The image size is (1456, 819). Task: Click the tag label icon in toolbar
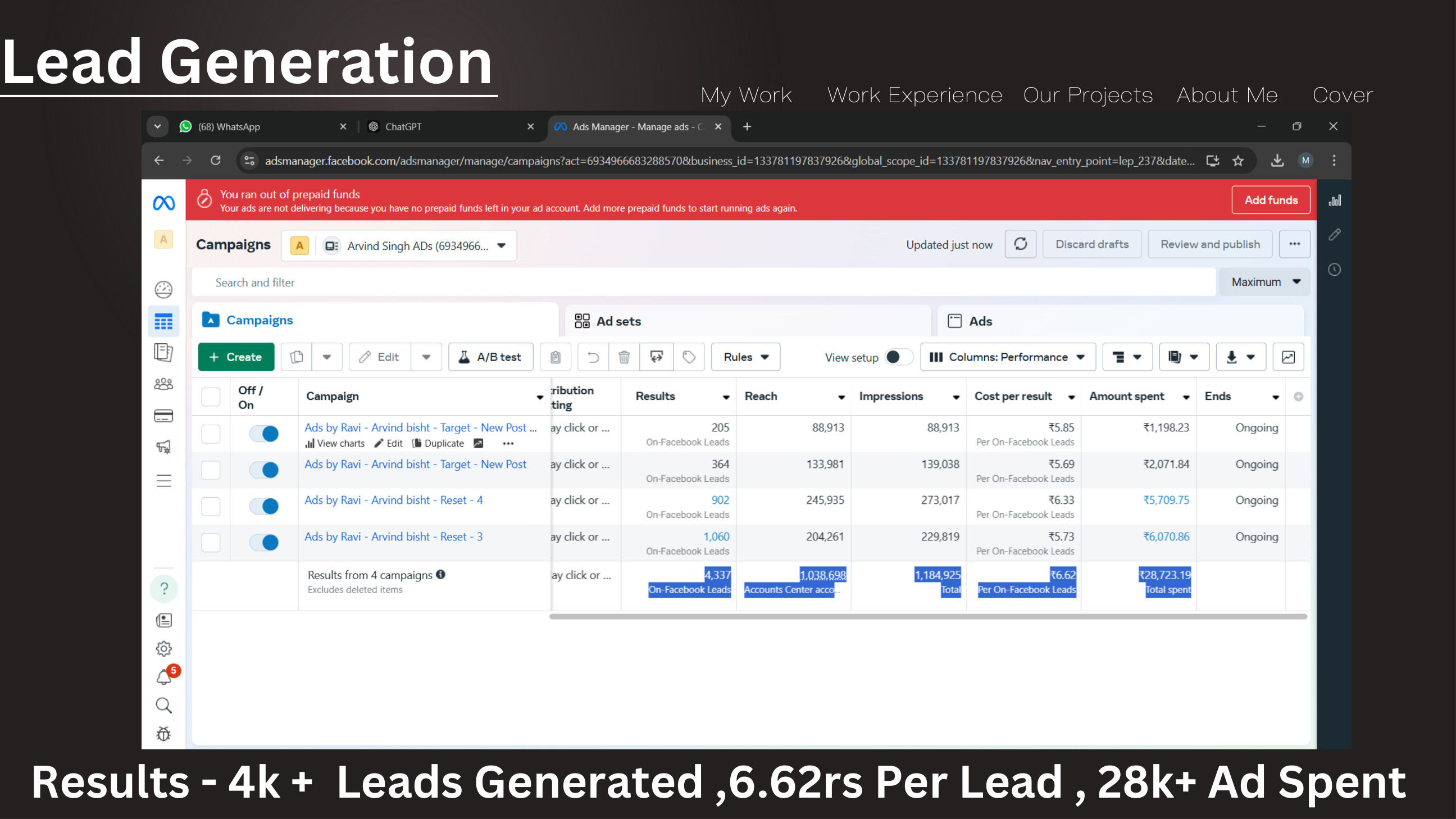[689, 357]
